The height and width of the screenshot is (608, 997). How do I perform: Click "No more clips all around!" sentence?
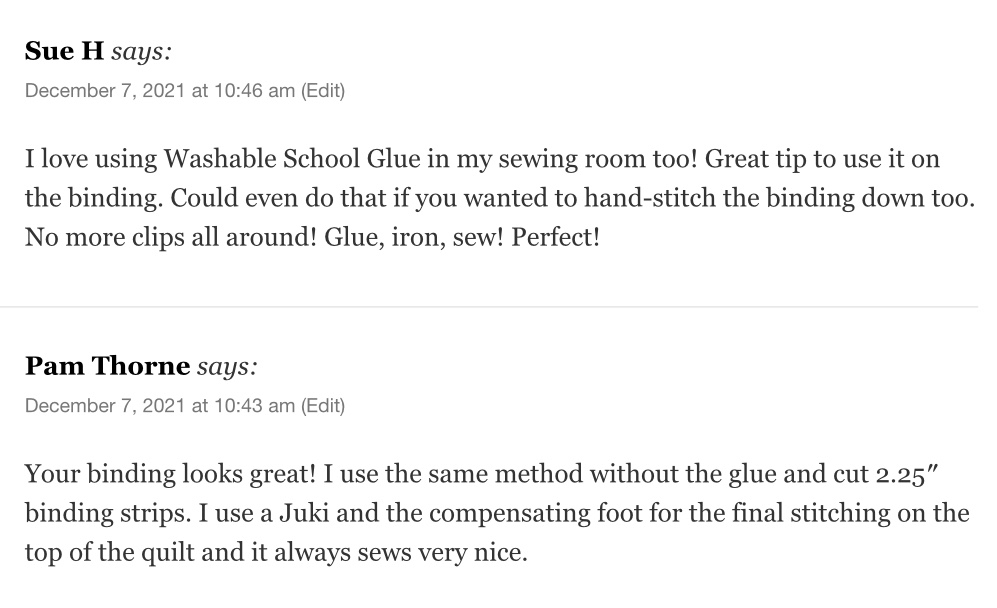[x=170, y=238]
